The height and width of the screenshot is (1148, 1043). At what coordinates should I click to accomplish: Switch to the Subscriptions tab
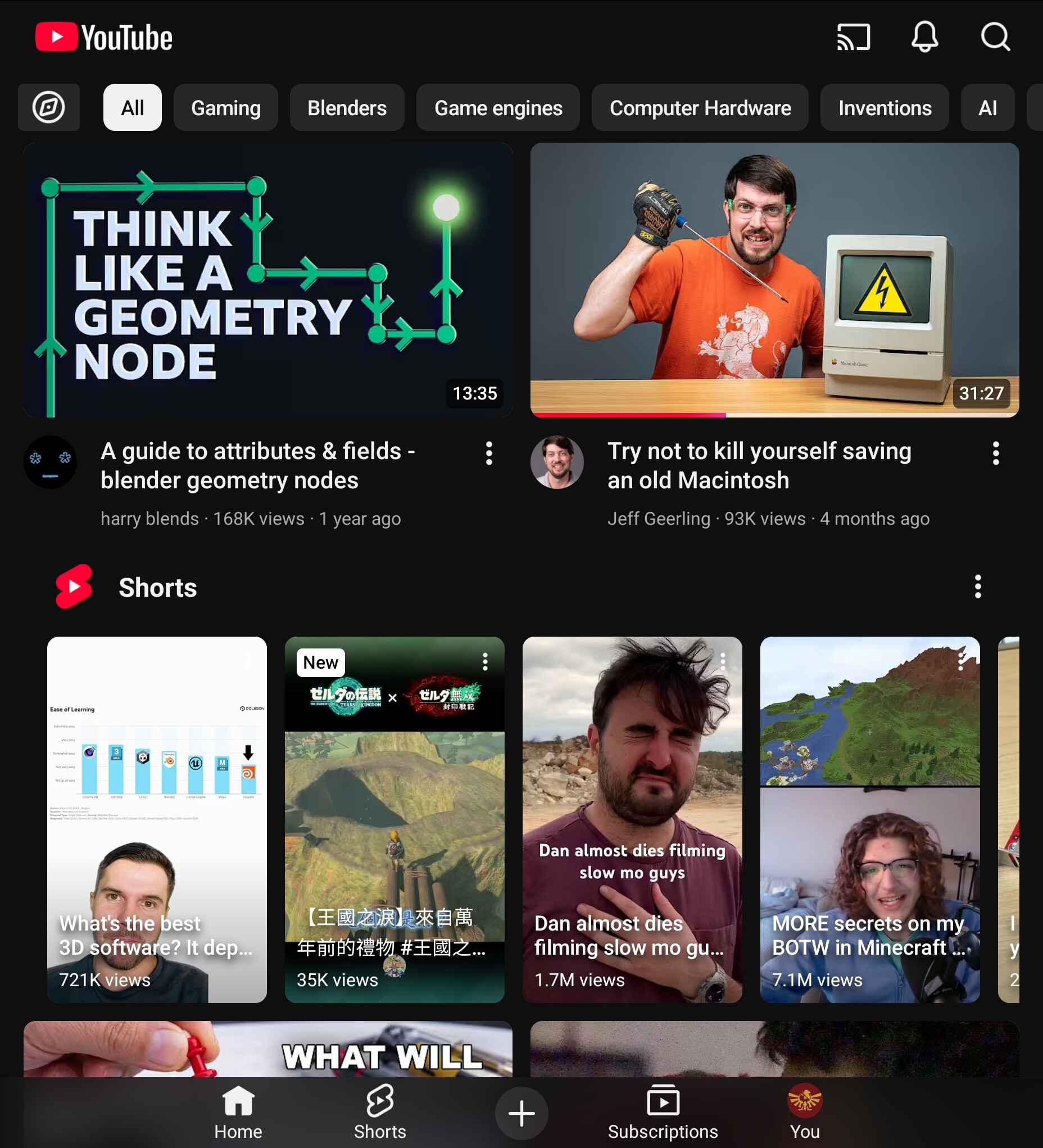663,1113
